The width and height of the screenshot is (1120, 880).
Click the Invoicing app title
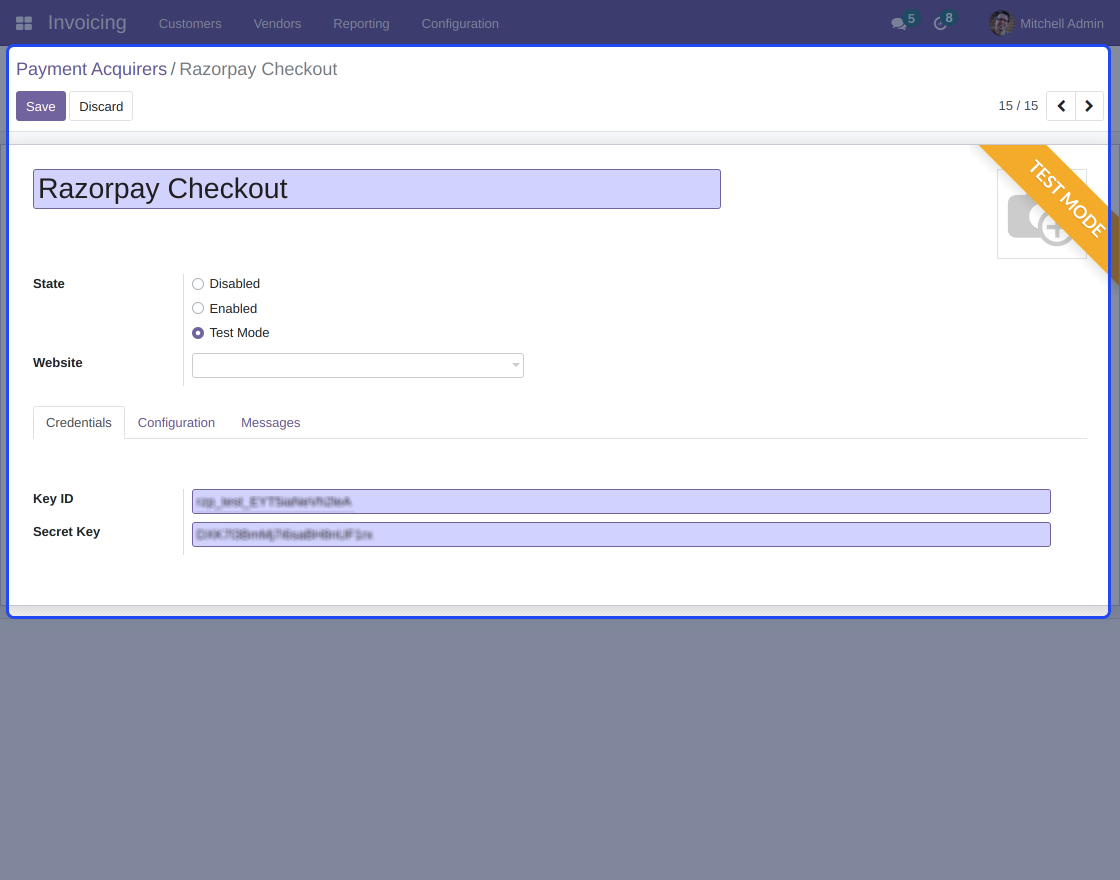(x=87, y=23)
